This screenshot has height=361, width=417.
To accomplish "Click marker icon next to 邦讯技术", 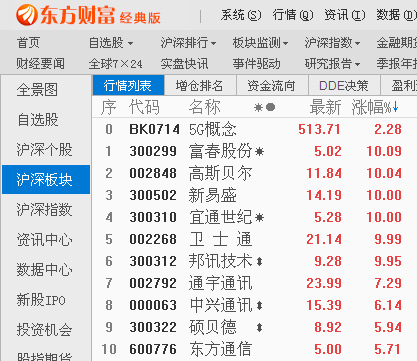I will (260, 262).
